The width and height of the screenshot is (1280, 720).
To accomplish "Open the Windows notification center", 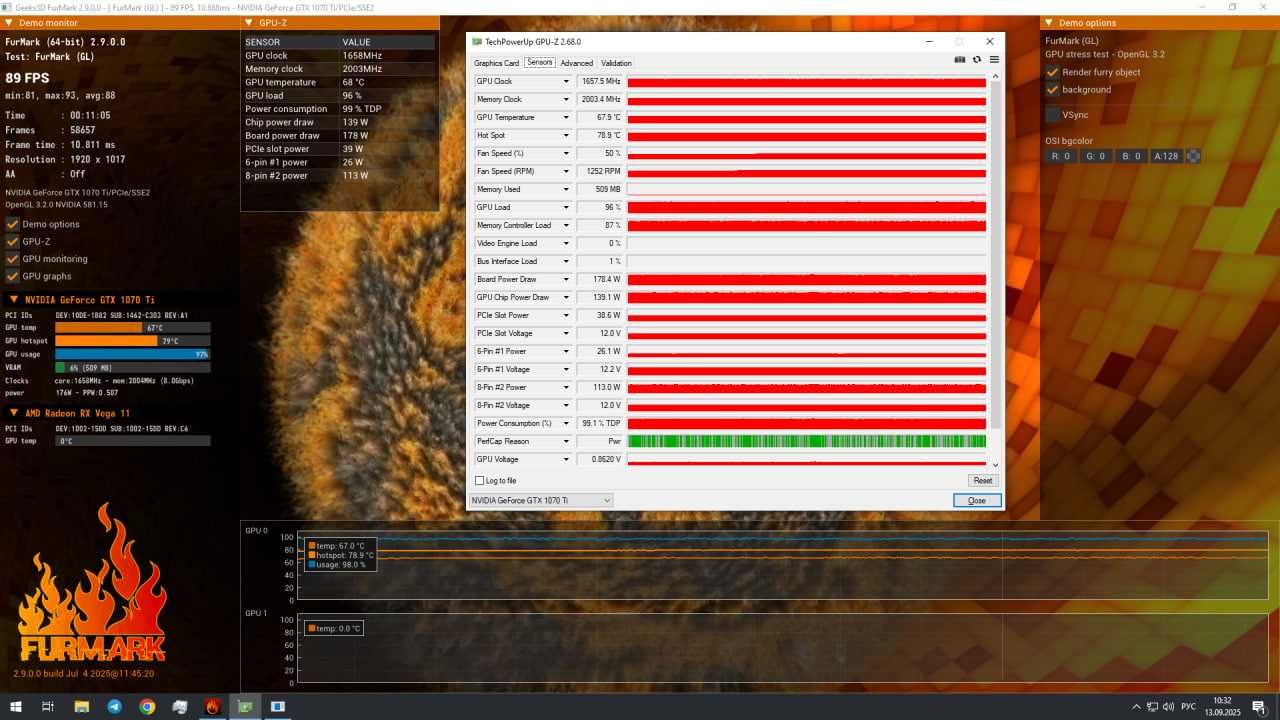I will [x=1259, y=706].
